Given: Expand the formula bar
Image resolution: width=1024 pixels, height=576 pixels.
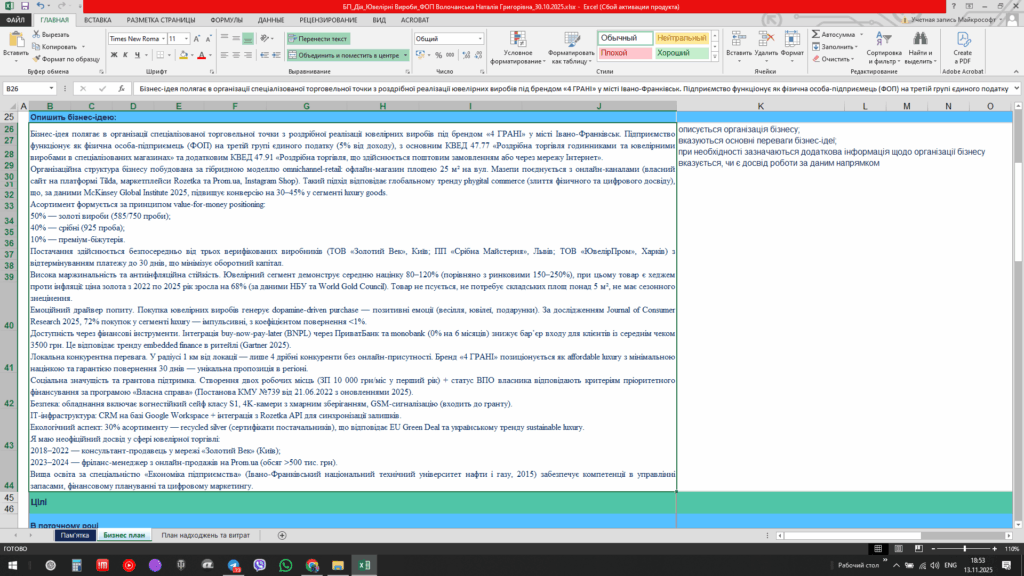Looking at the screenshot, I should point(1015,88).
